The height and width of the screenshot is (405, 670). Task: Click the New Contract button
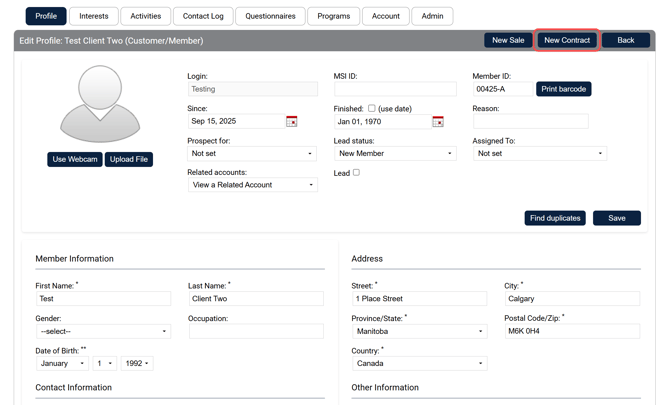point(567,40)
